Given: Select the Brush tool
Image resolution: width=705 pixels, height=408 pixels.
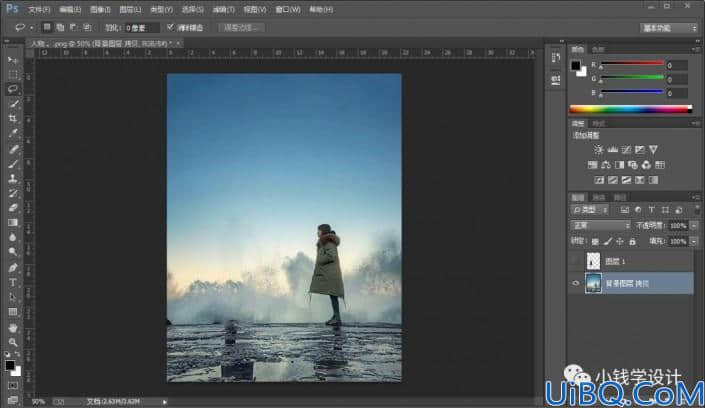Looking at the screenshot, I should [x=13, y=163].
